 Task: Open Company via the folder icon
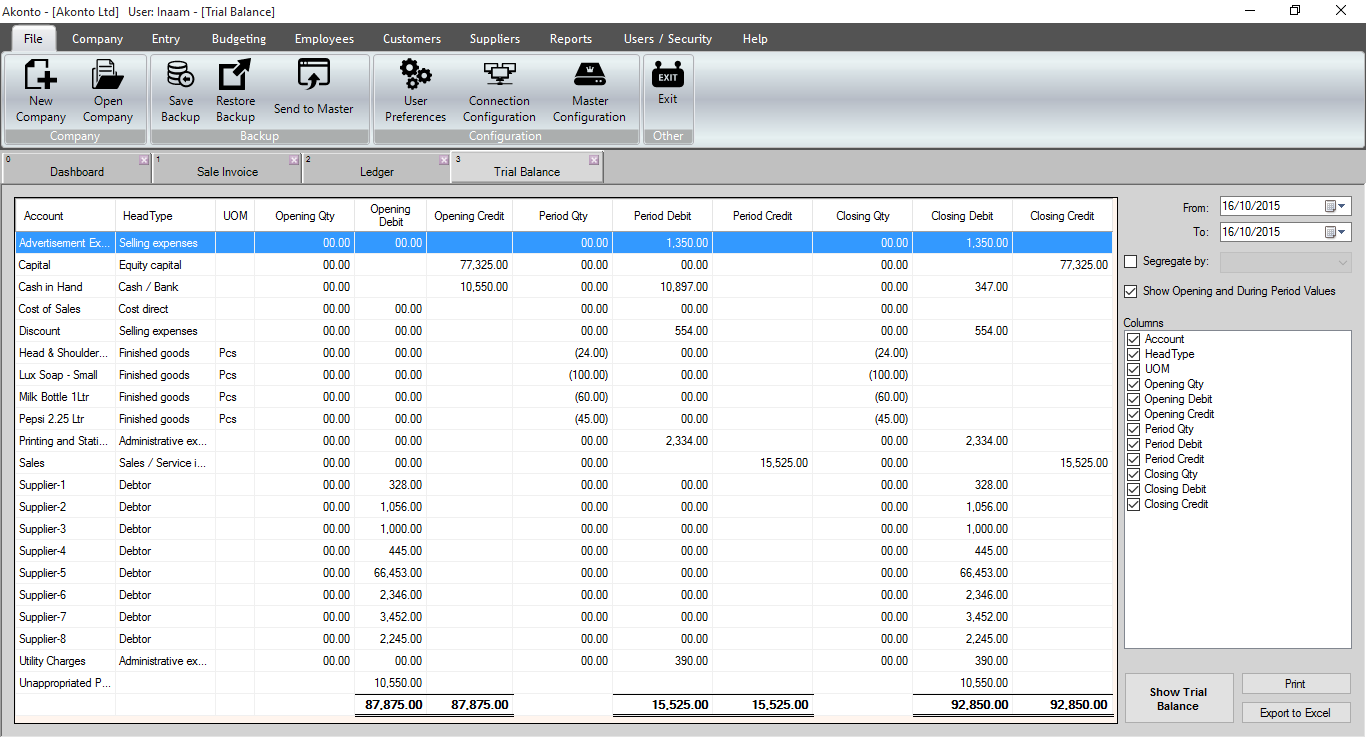(107, 75)
